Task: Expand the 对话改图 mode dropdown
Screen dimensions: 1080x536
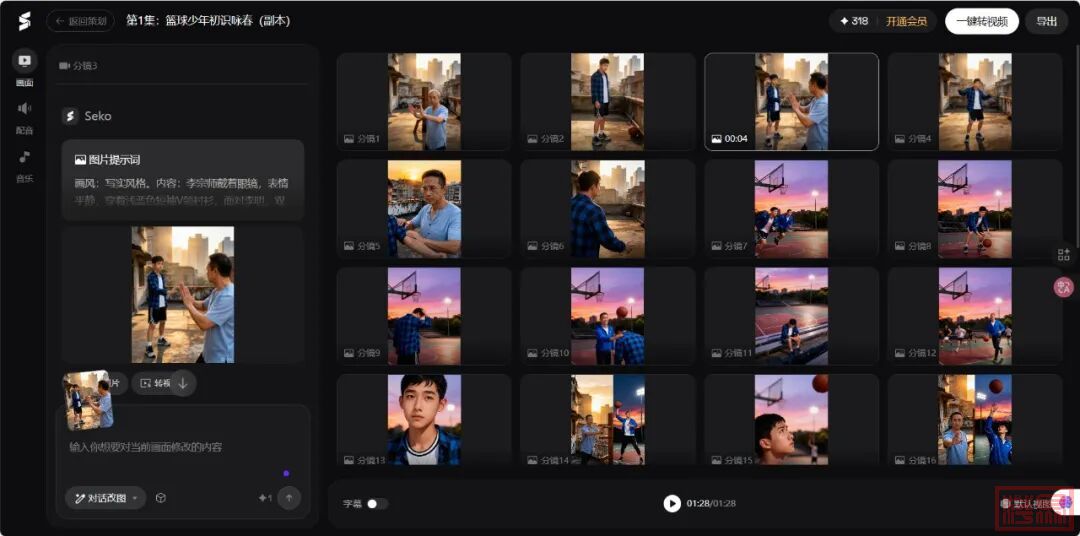Action: point(105,498)
